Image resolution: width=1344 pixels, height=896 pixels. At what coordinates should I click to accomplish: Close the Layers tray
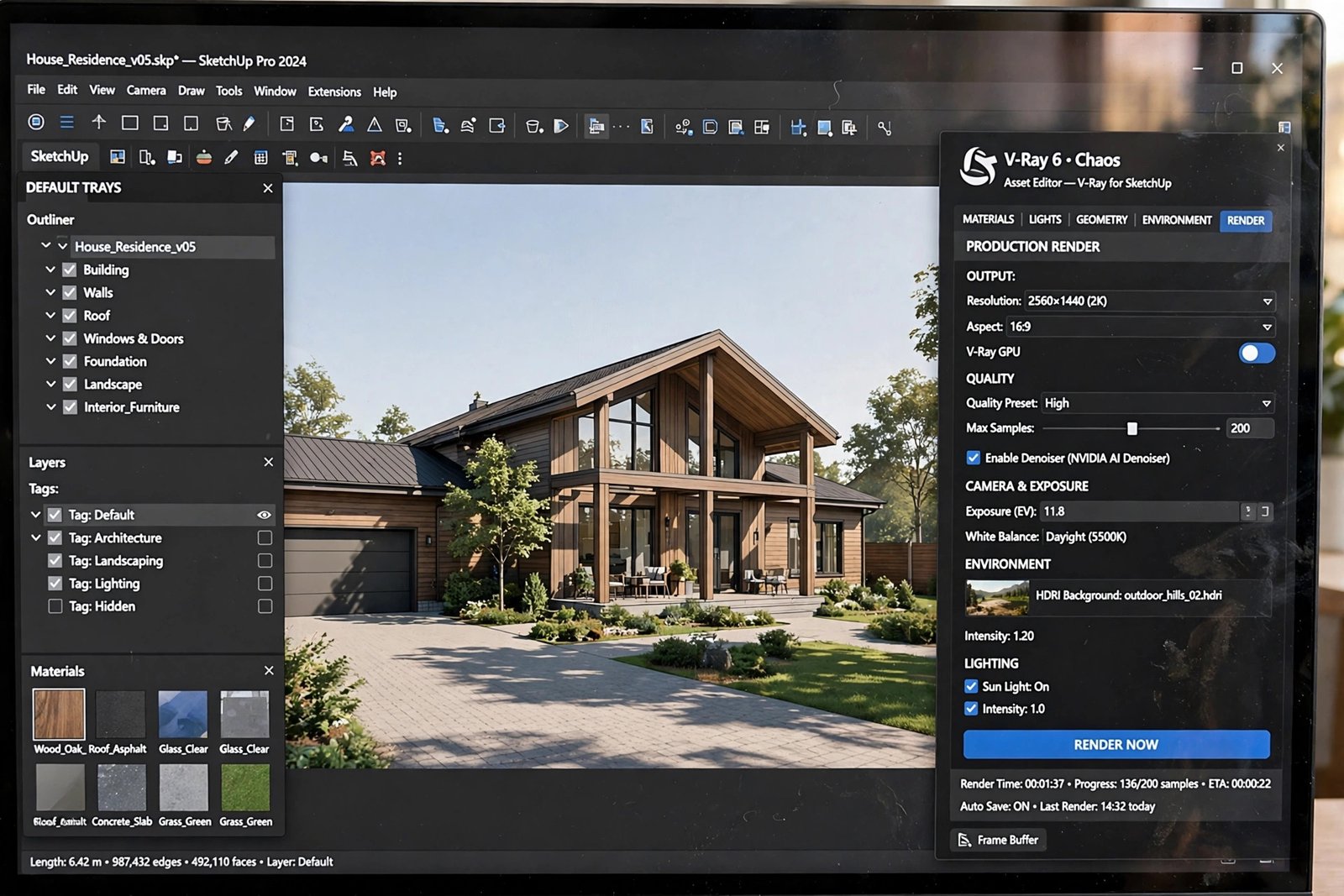[x=269, y=462]
